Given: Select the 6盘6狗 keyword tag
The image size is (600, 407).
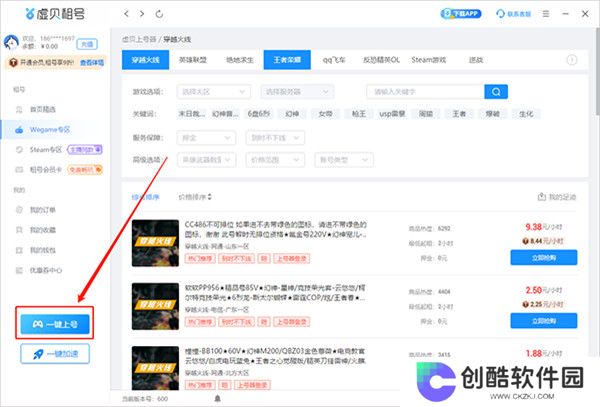Looking at the screenshot, I should tap(259, 114).
